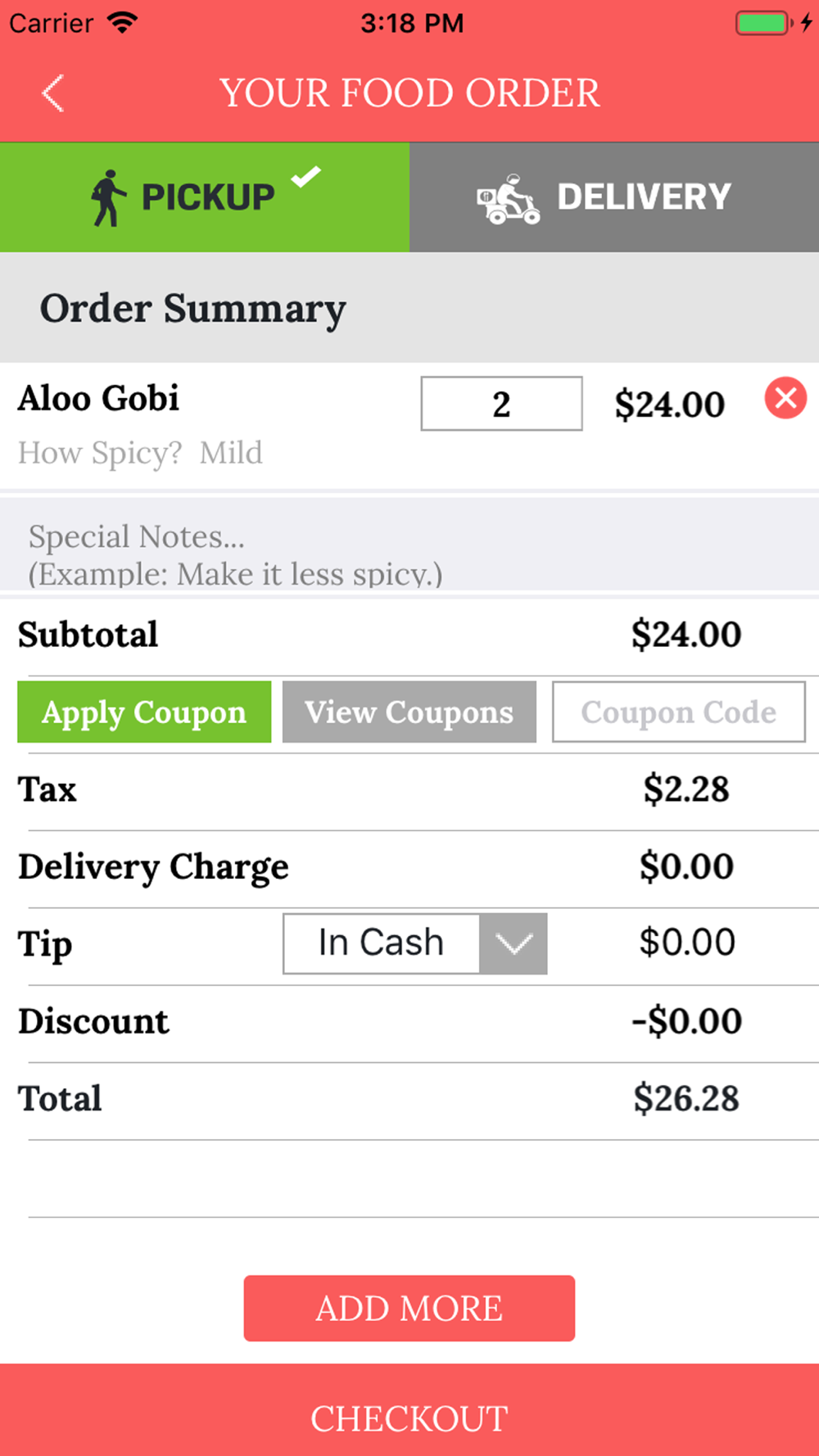
Task: Tap the Wi-Fi icon in status bar
Action: [x=122, y=22]
